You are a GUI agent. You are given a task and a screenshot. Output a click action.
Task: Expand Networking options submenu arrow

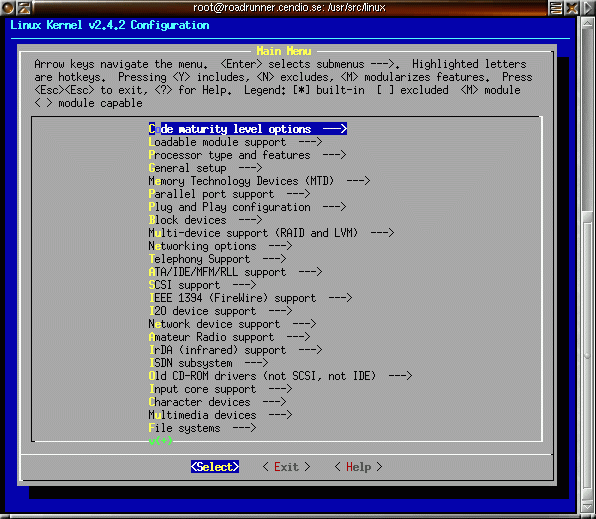pos(280,246)
